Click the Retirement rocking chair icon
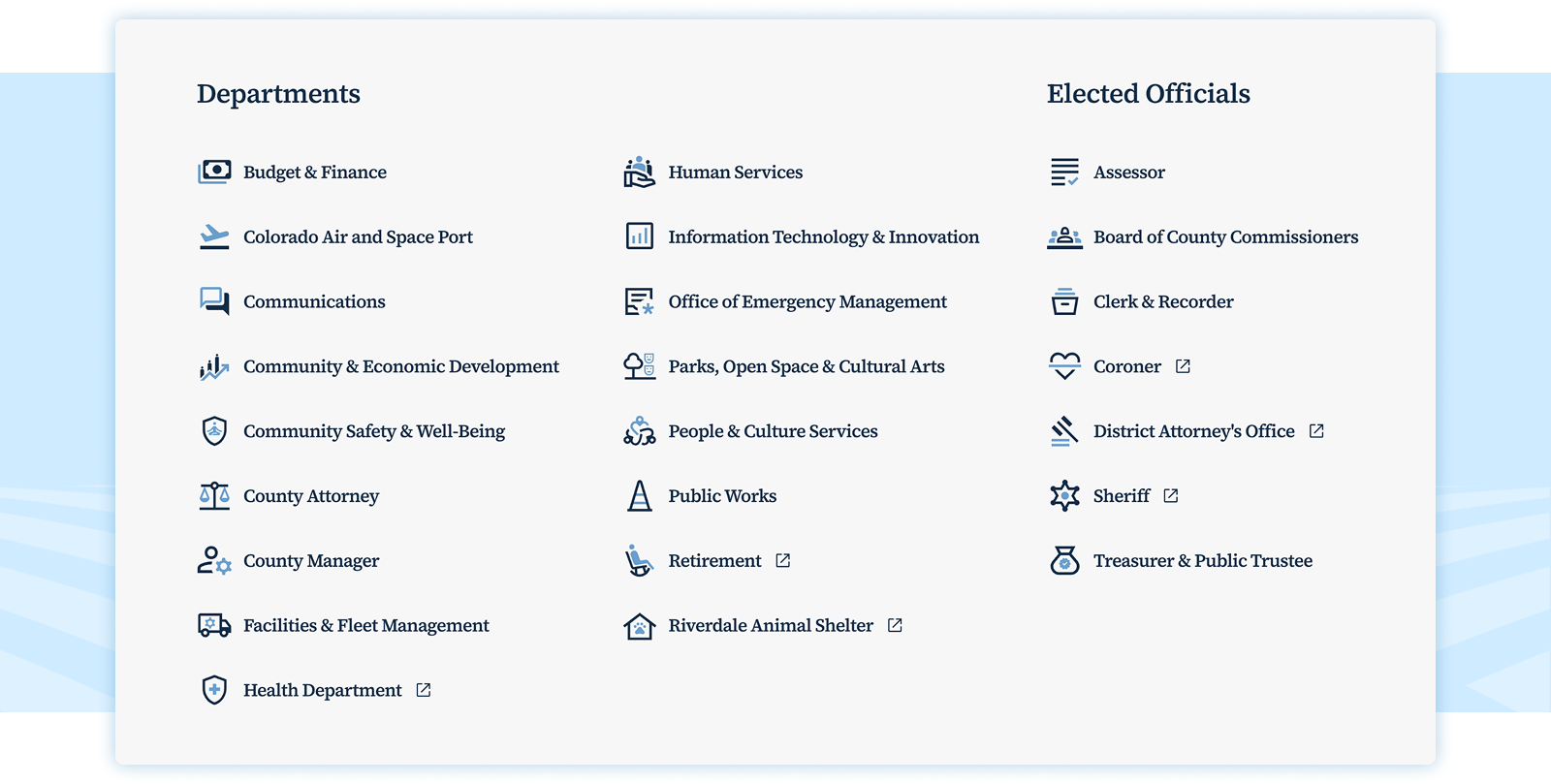This screenshot has width=1551, height=784. (639, 561)
